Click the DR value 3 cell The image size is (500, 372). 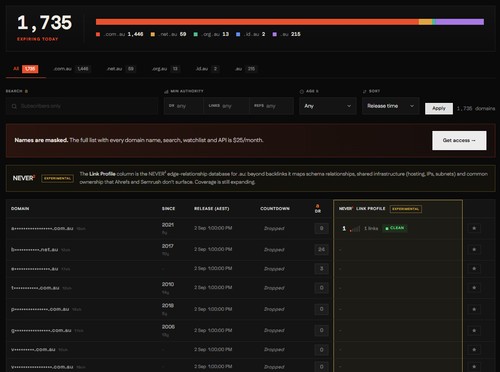(321, 269)
